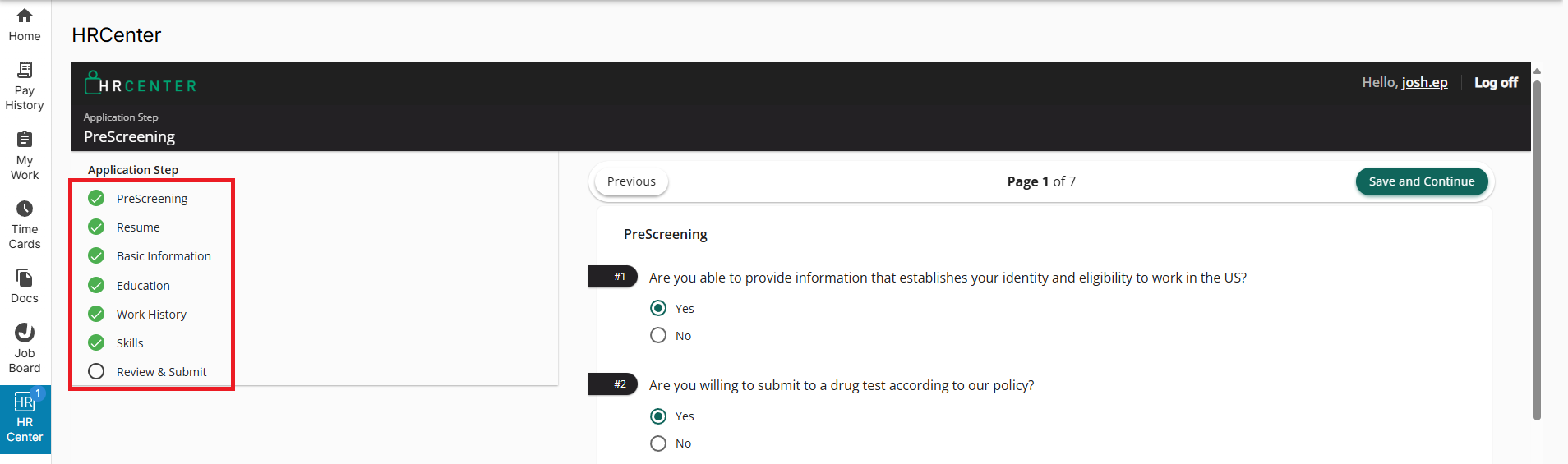Open the Education application step
Viewport: 1568px width, 464px height.
click(143, 286)
